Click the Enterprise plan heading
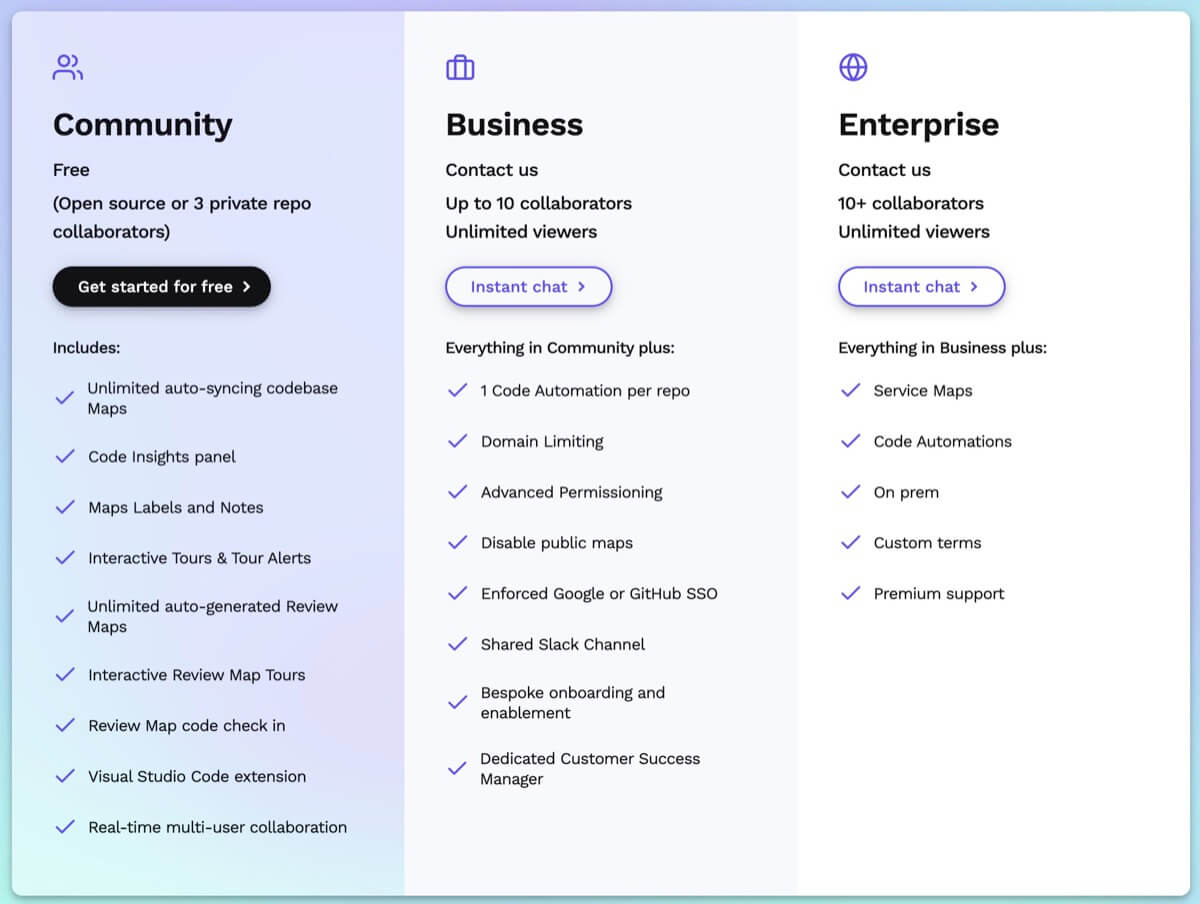1200x904 pixels. pyautogui.click(x=918, y=125)
